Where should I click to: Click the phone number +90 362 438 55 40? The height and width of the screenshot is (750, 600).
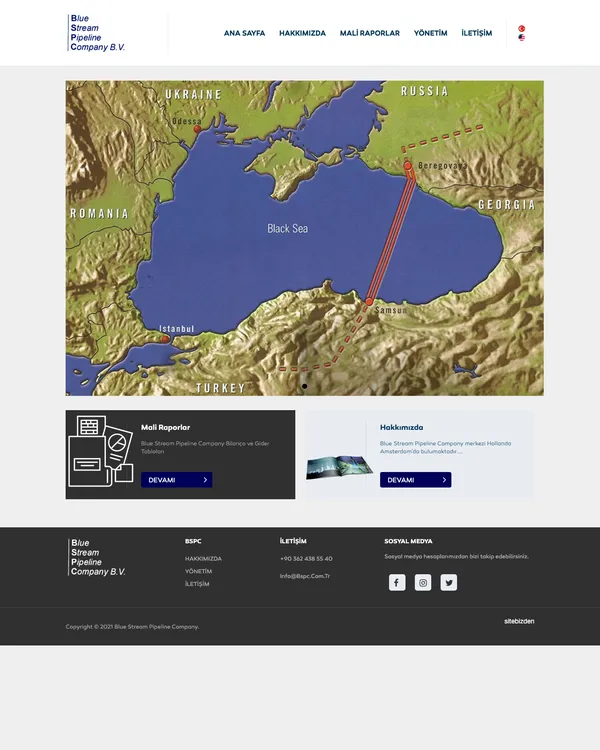(x=306, y=559)
